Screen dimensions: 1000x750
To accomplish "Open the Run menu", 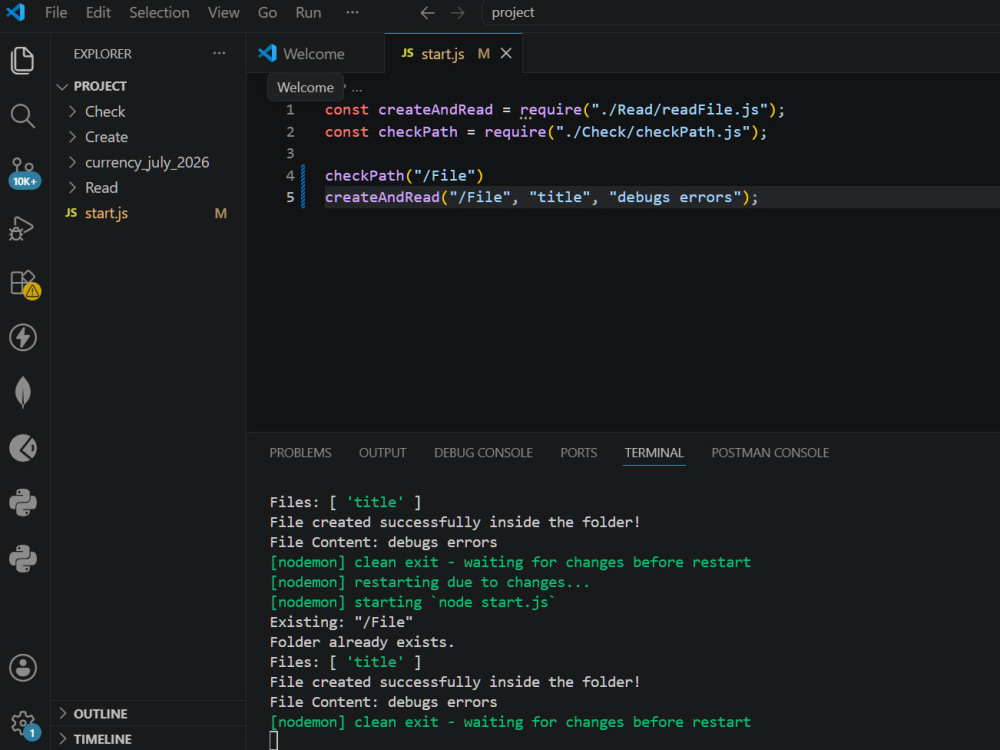I will [x=308, y=13].
